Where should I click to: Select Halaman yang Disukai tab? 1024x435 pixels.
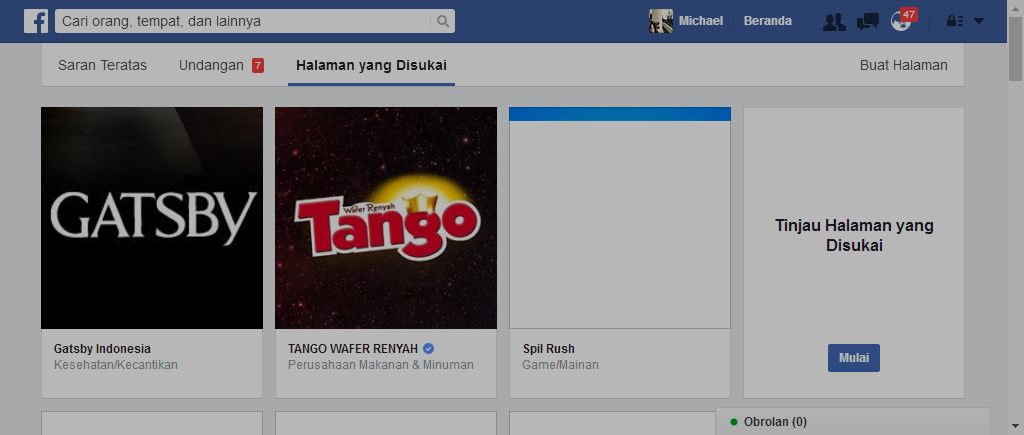(371, 65)
